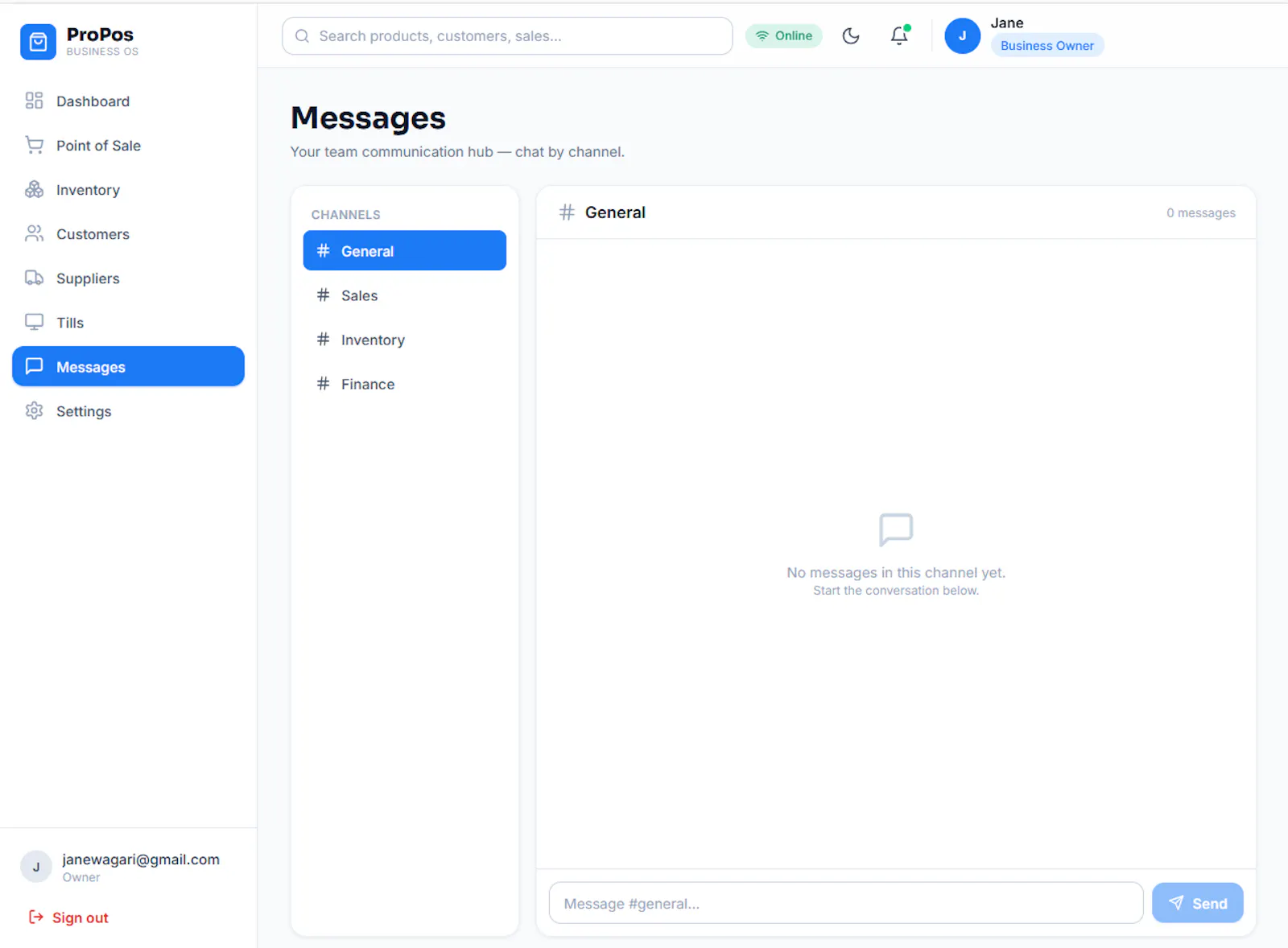Click the hash icon in General header
The image size is (1288, 948).
coord(567,212)
